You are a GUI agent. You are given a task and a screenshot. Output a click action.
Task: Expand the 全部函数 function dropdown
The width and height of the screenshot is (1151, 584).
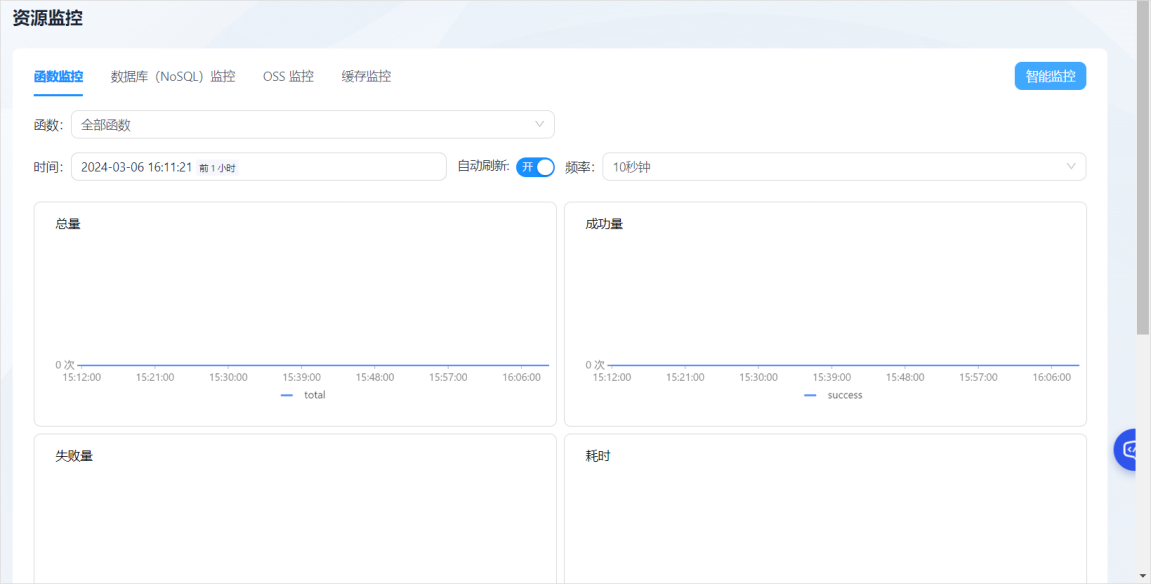[313, 125]
